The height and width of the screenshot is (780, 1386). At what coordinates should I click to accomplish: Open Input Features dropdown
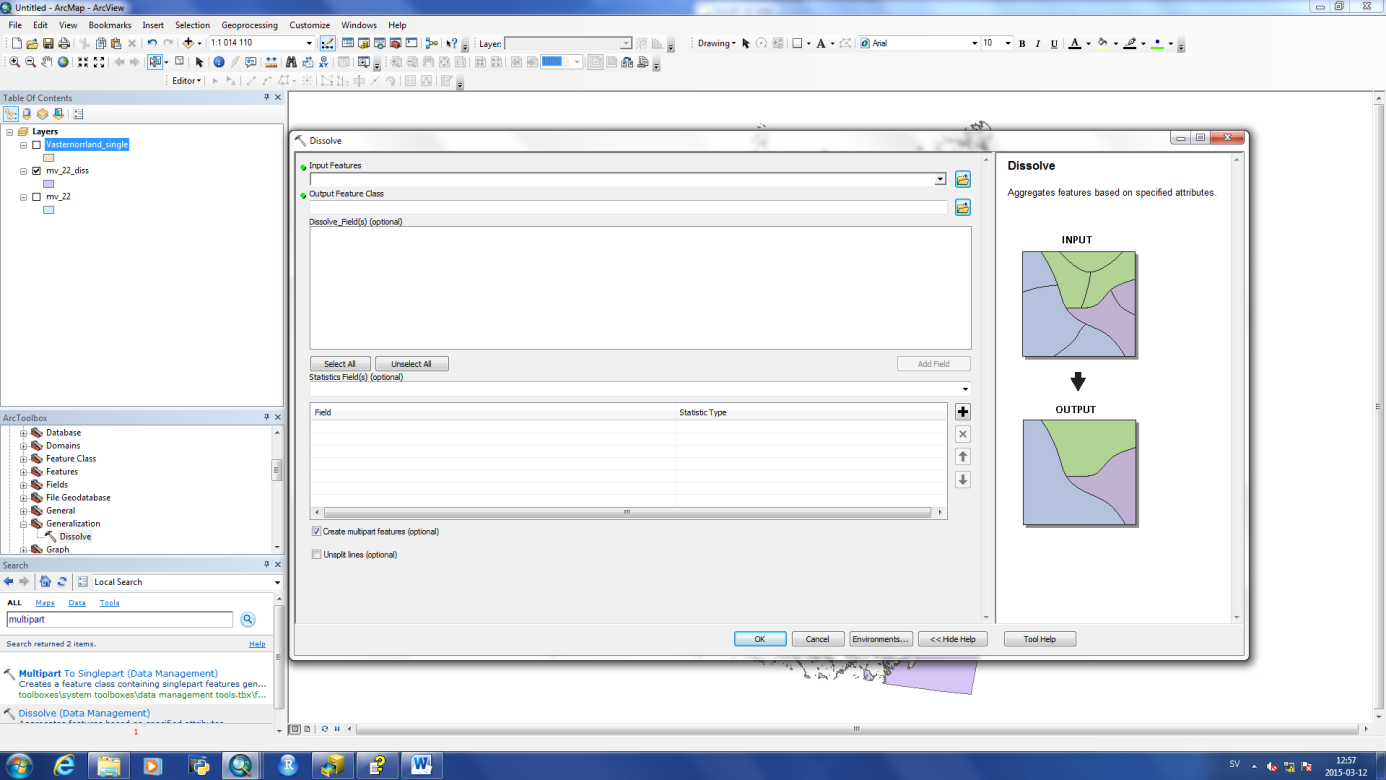click(940, 179)
